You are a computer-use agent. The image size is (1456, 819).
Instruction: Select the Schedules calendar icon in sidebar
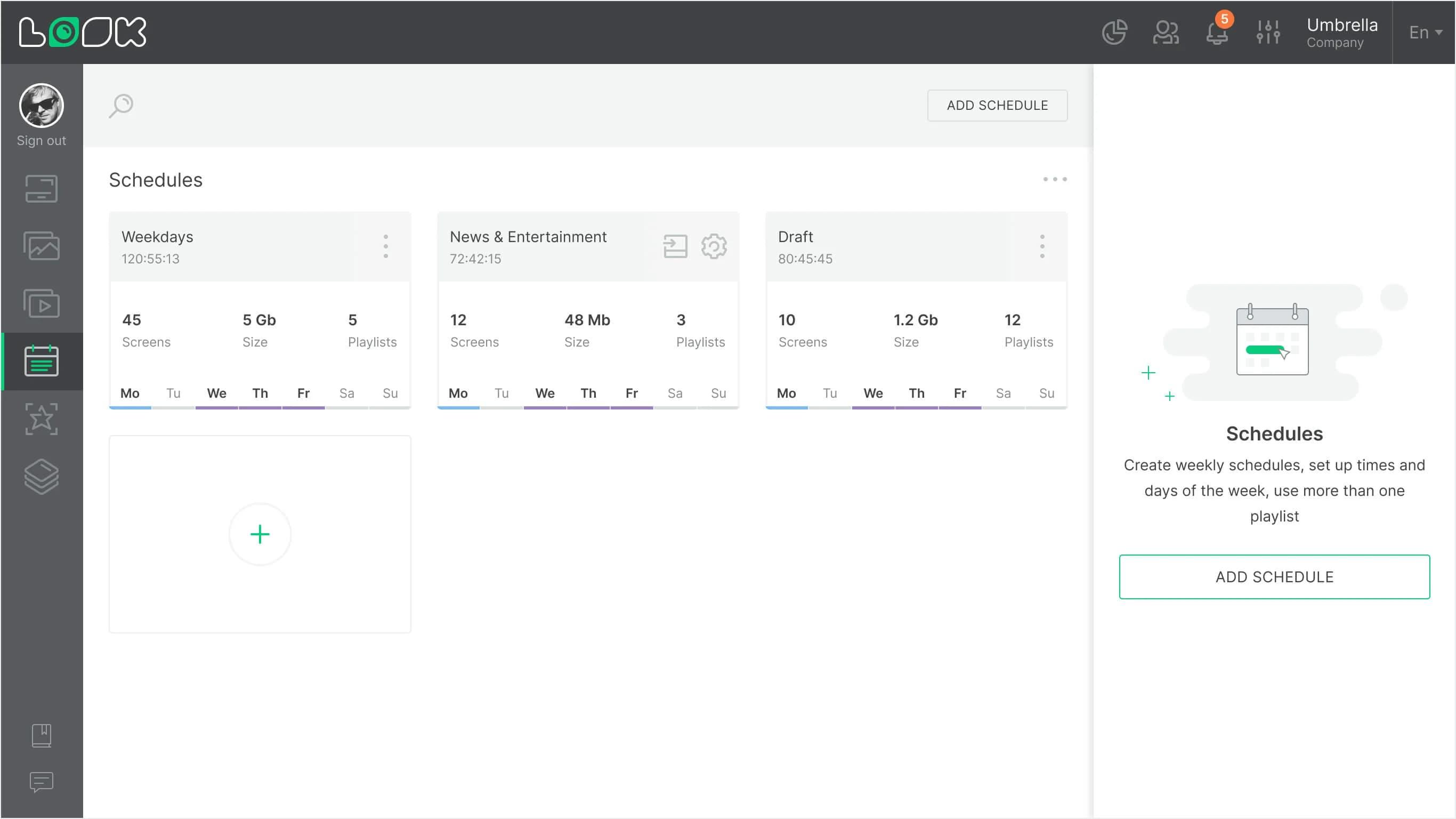click(x=41, y=361)
